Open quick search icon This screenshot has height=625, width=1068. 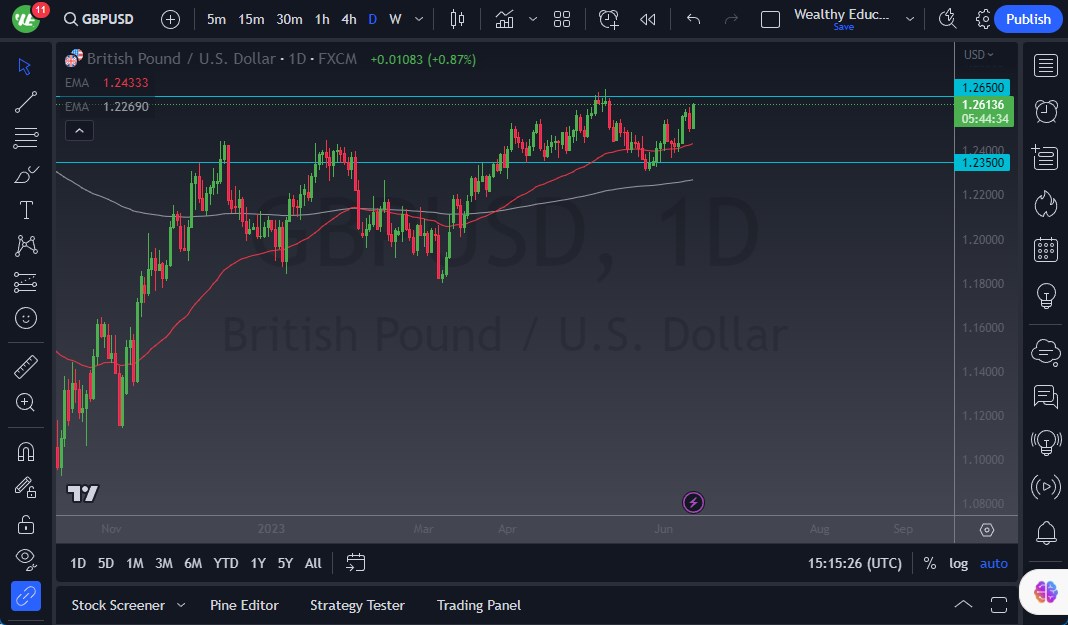947,19
